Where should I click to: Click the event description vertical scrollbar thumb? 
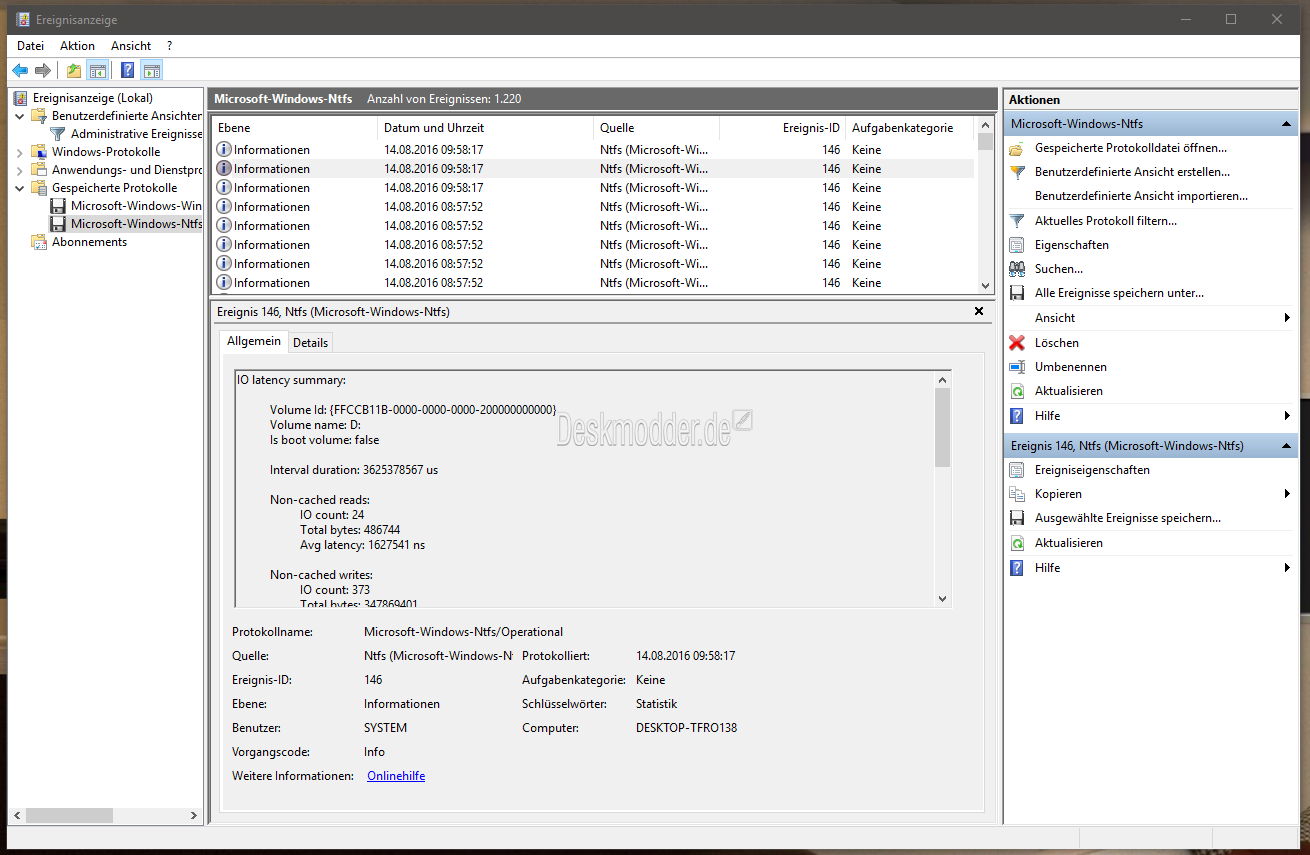(x=942, y=427)
